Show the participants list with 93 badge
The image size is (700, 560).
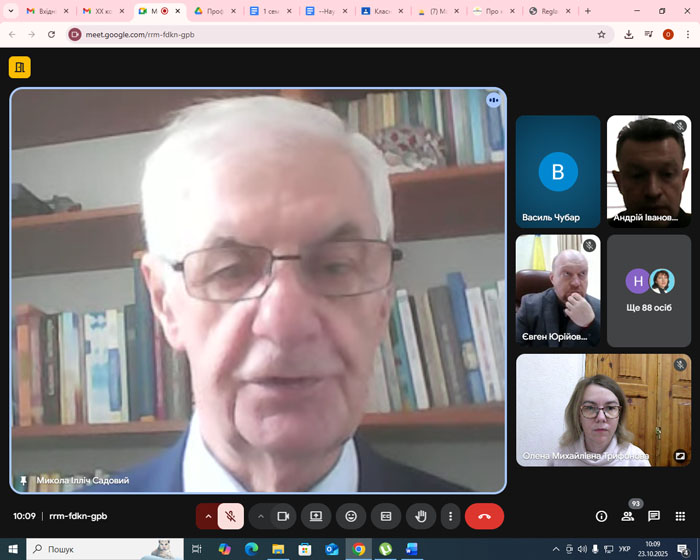coord(628,516)
